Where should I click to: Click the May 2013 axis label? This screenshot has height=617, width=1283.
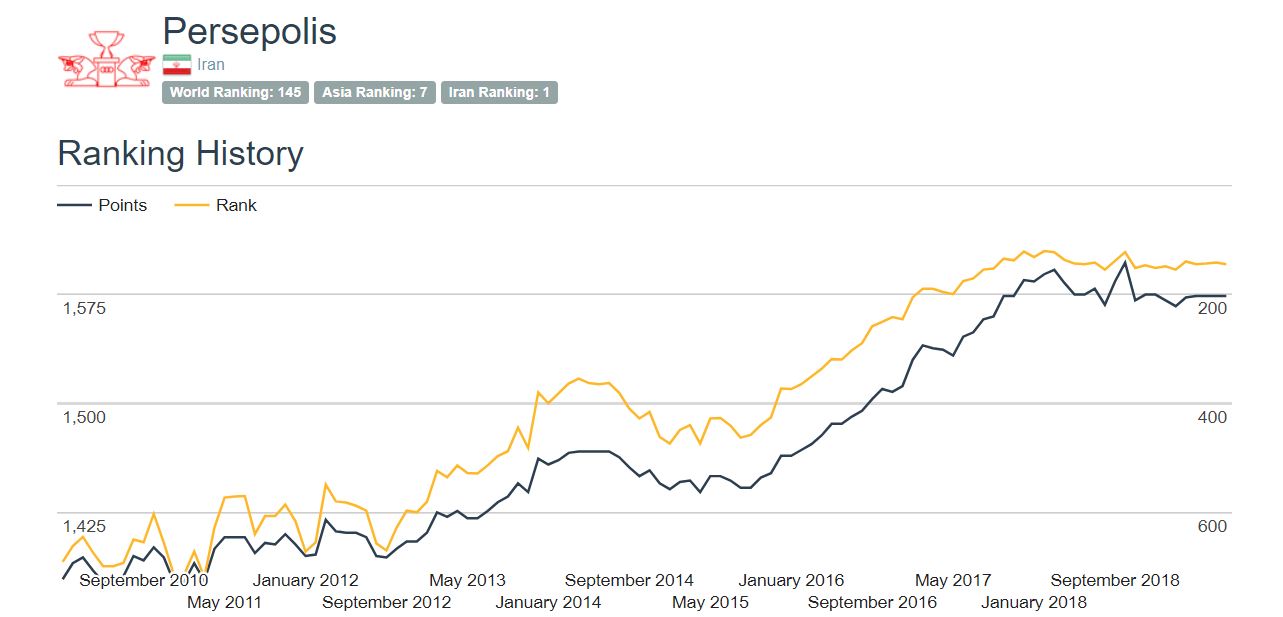467,580
